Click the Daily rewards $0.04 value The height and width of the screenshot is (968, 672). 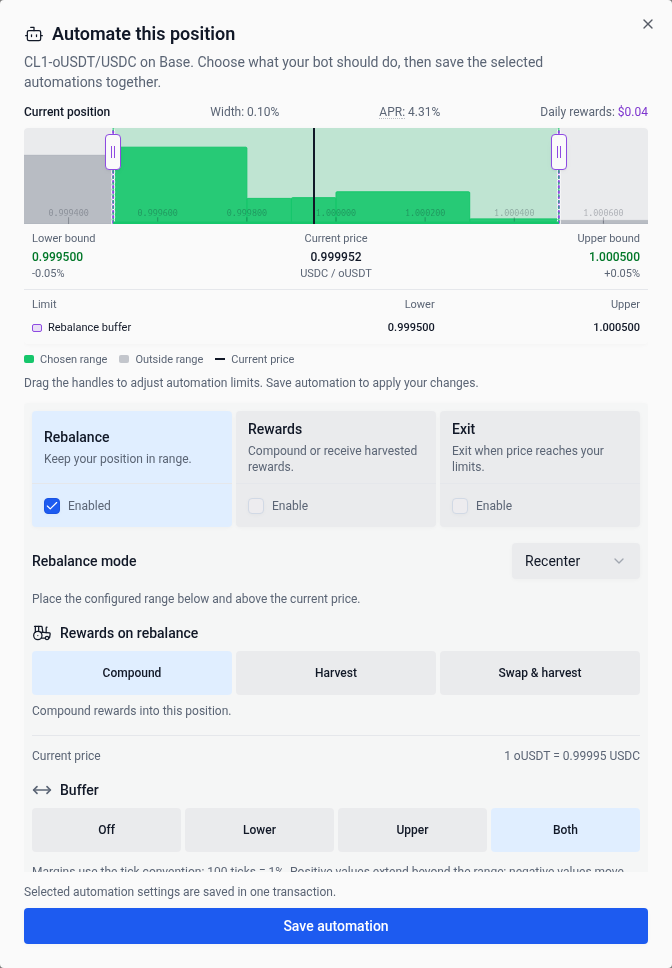(x=633, y=112)
